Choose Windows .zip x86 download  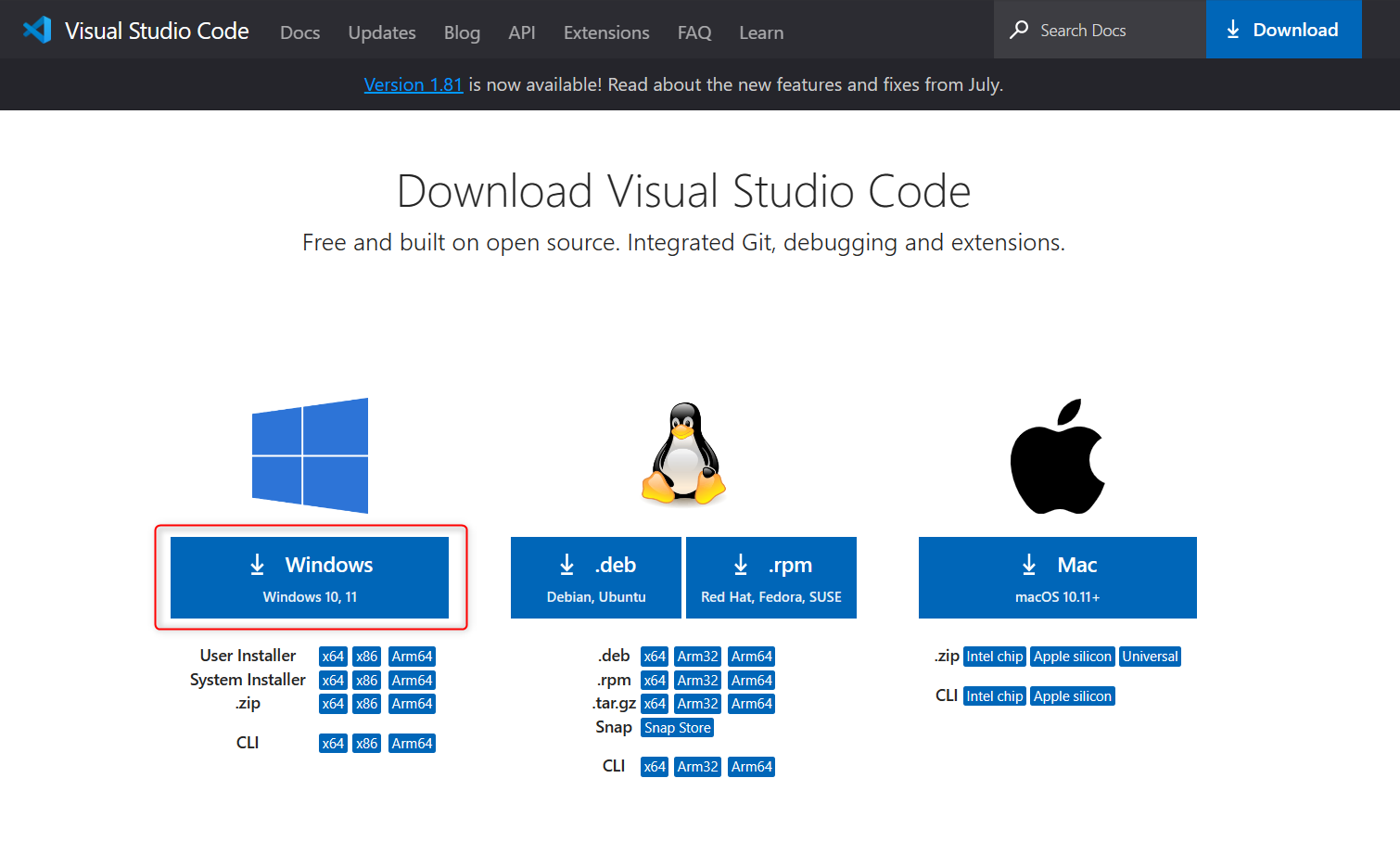click(367, 704)
